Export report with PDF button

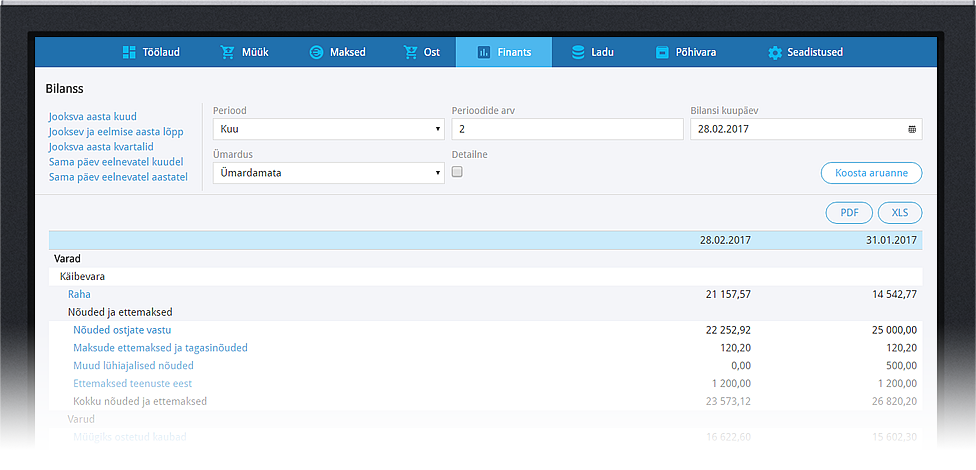point(849,213)
